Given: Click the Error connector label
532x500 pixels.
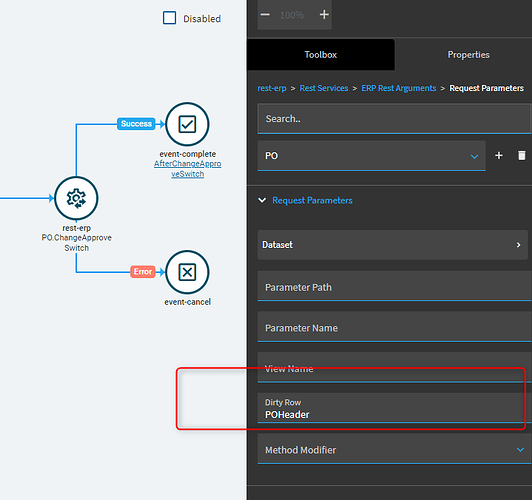Looking at the screenshot, I should coord(142,272).
